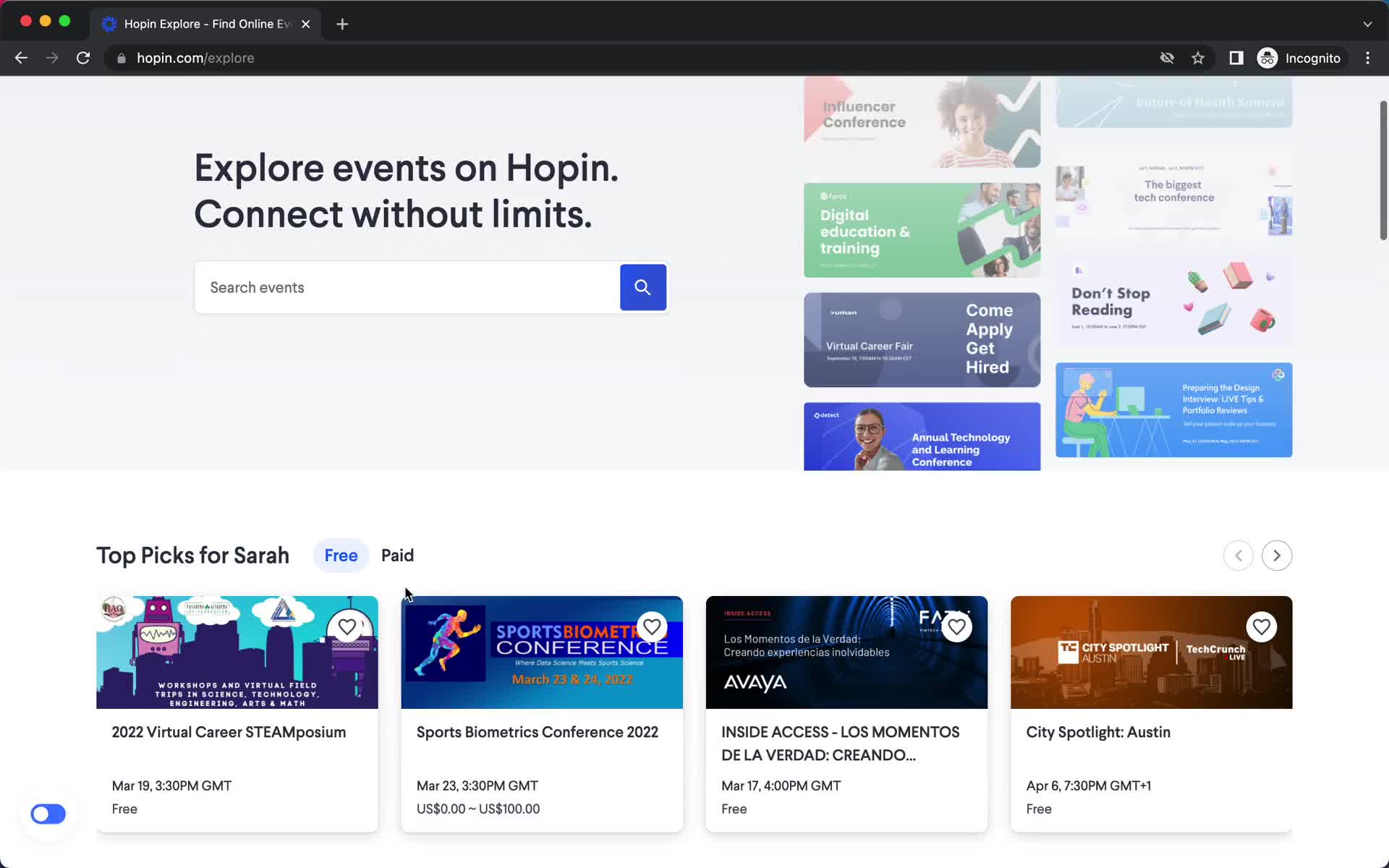The width and height of the screenshot is (1389, 868).
Task: Click into the Search events field
Action: tap(407, 287)
